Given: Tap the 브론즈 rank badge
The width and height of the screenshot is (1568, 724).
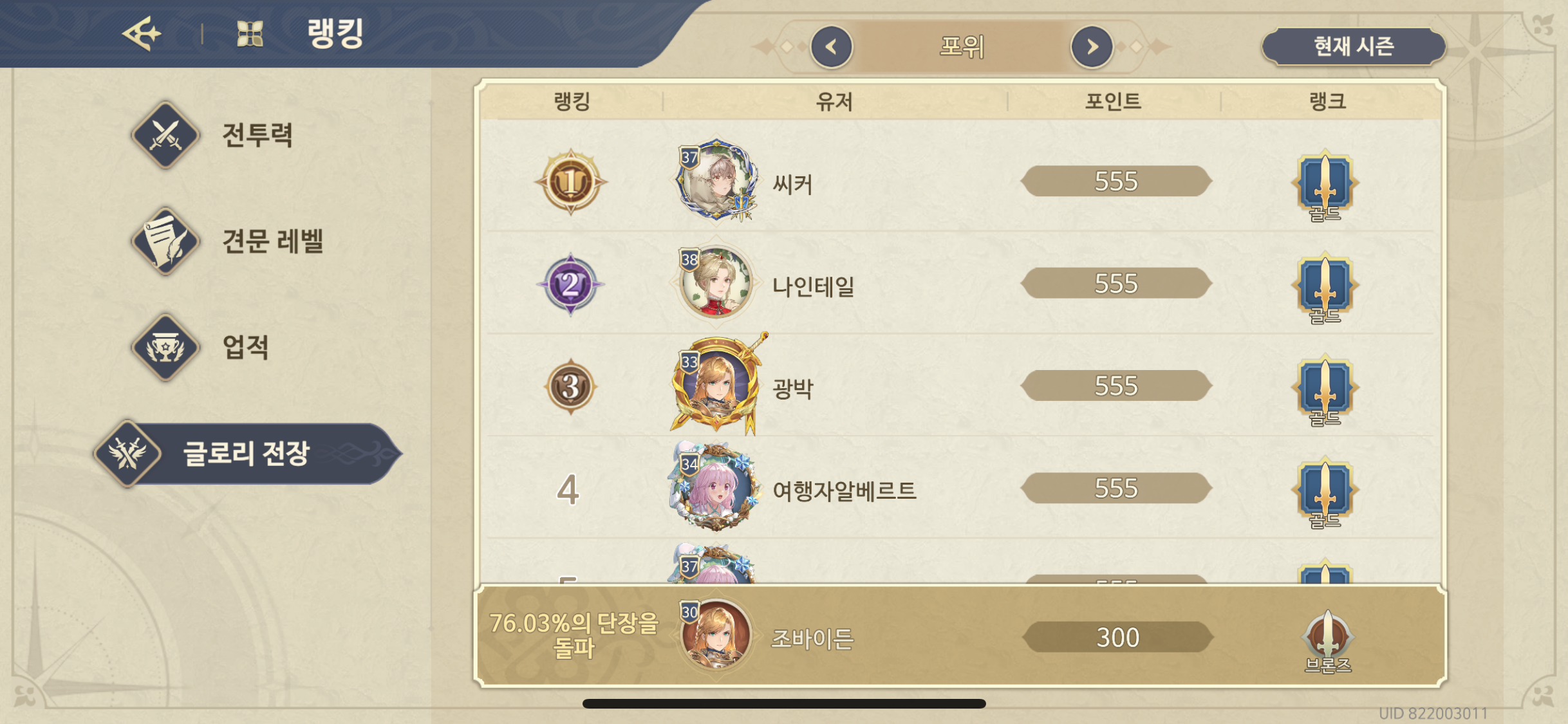Looking at the screenshot, I should (1327, 639).
